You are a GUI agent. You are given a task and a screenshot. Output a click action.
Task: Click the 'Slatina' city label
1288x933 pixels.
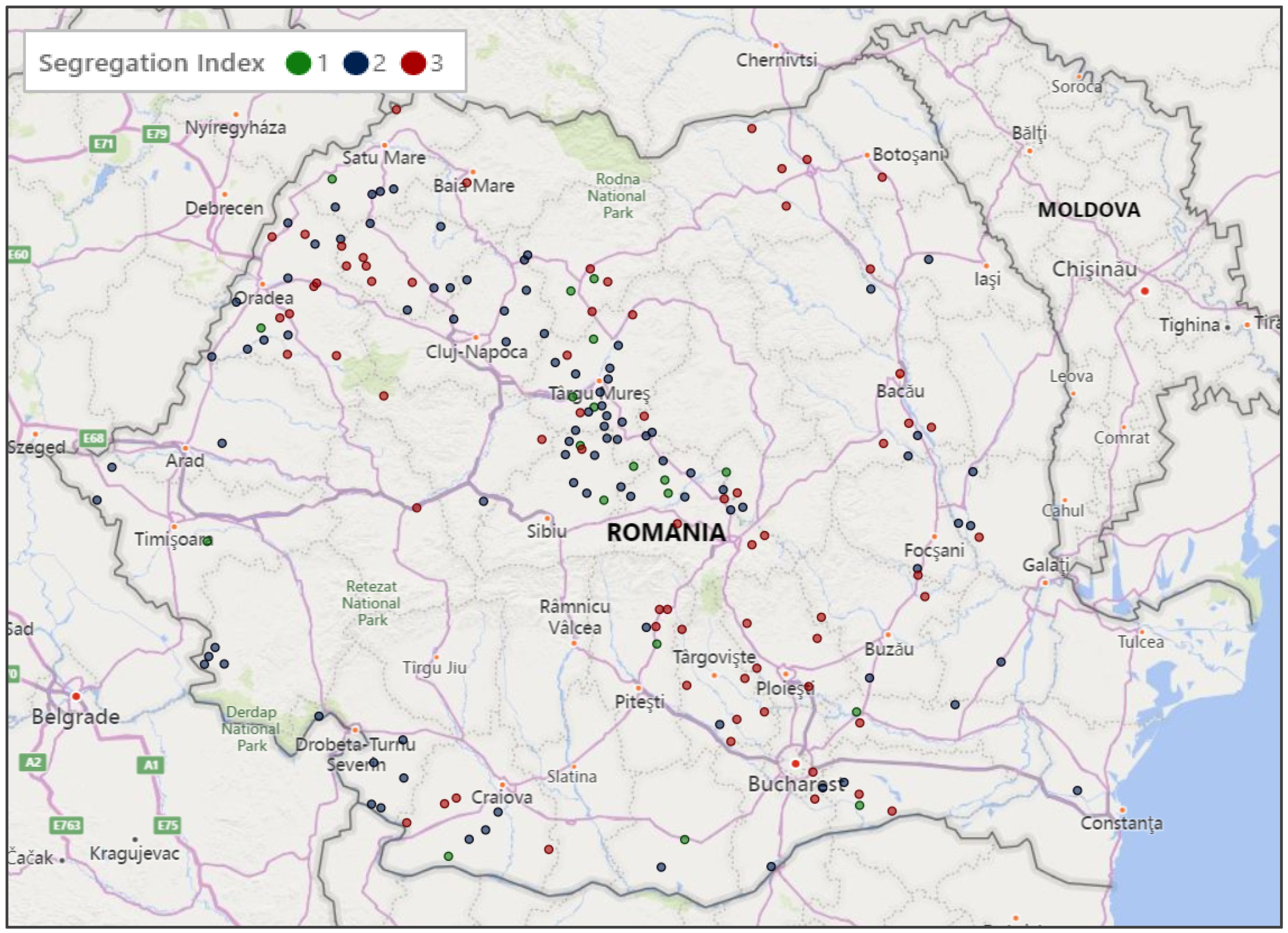tap(572, 776)
